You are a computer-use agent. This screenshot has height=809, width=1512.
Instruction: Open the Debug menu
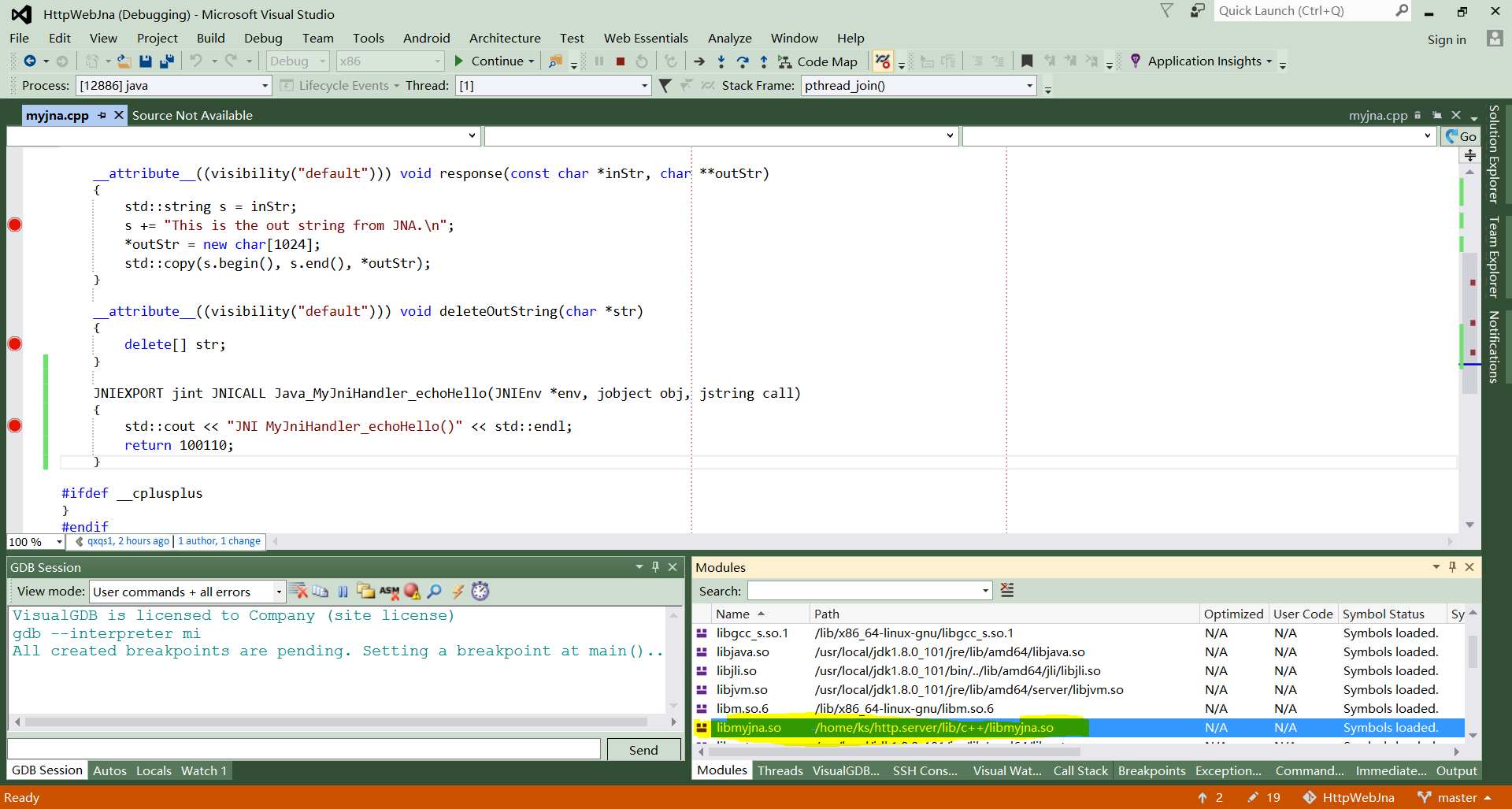[x=263, y=38]
